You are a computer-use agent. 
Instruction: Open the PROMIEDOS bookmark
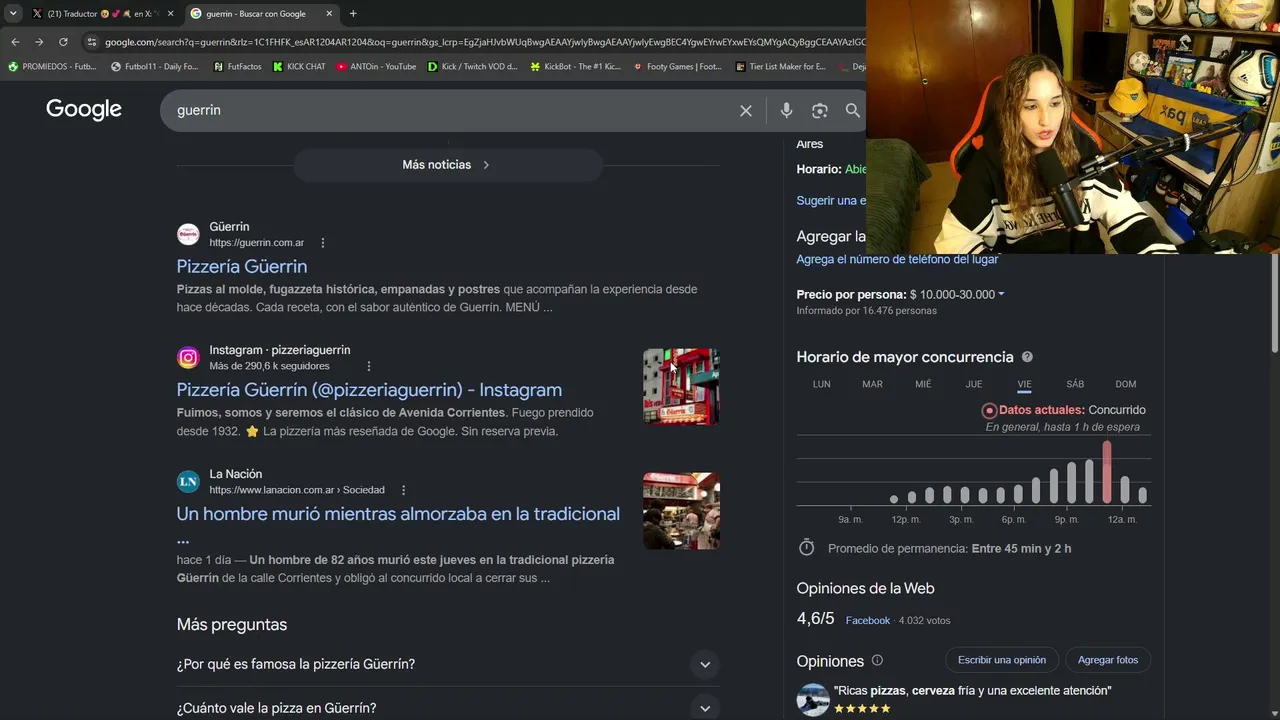coord(52,67)
